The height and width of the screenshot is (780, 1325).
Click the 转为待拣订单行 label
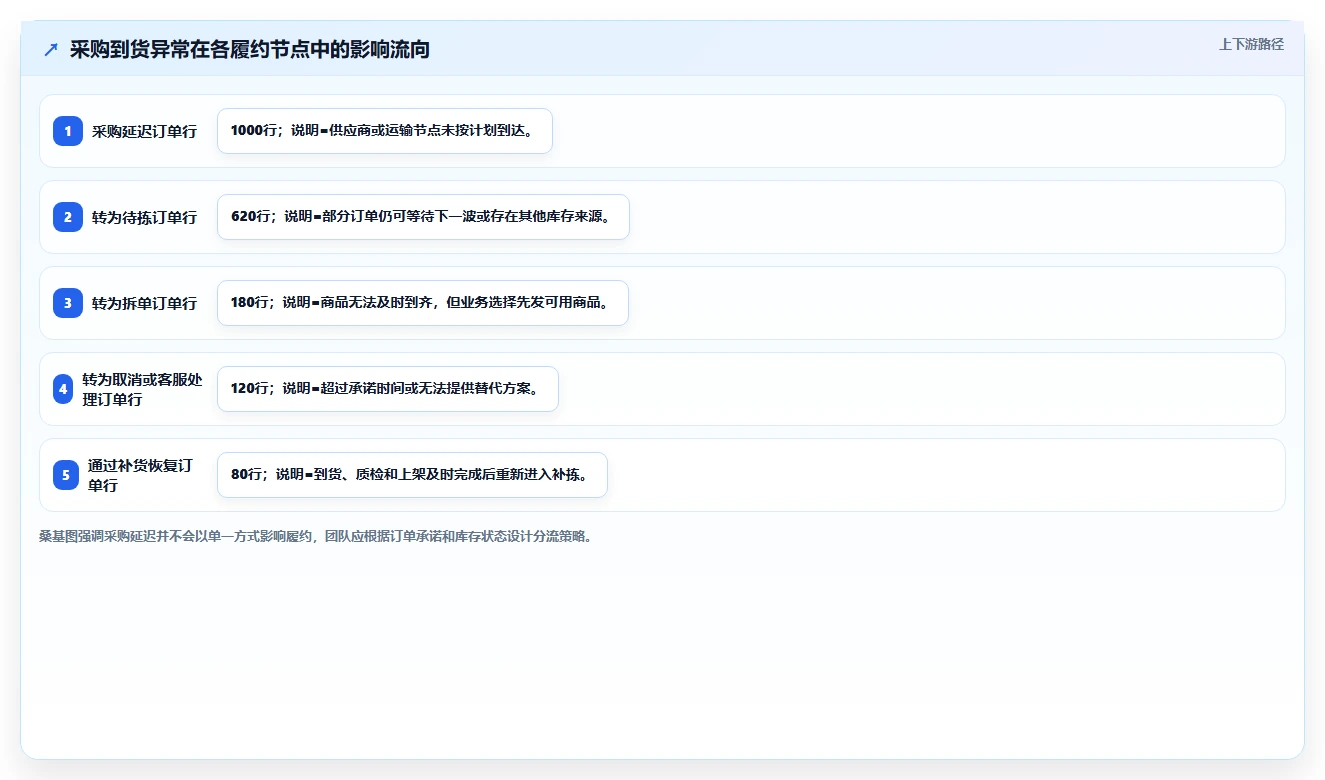[x=145, y=217]
